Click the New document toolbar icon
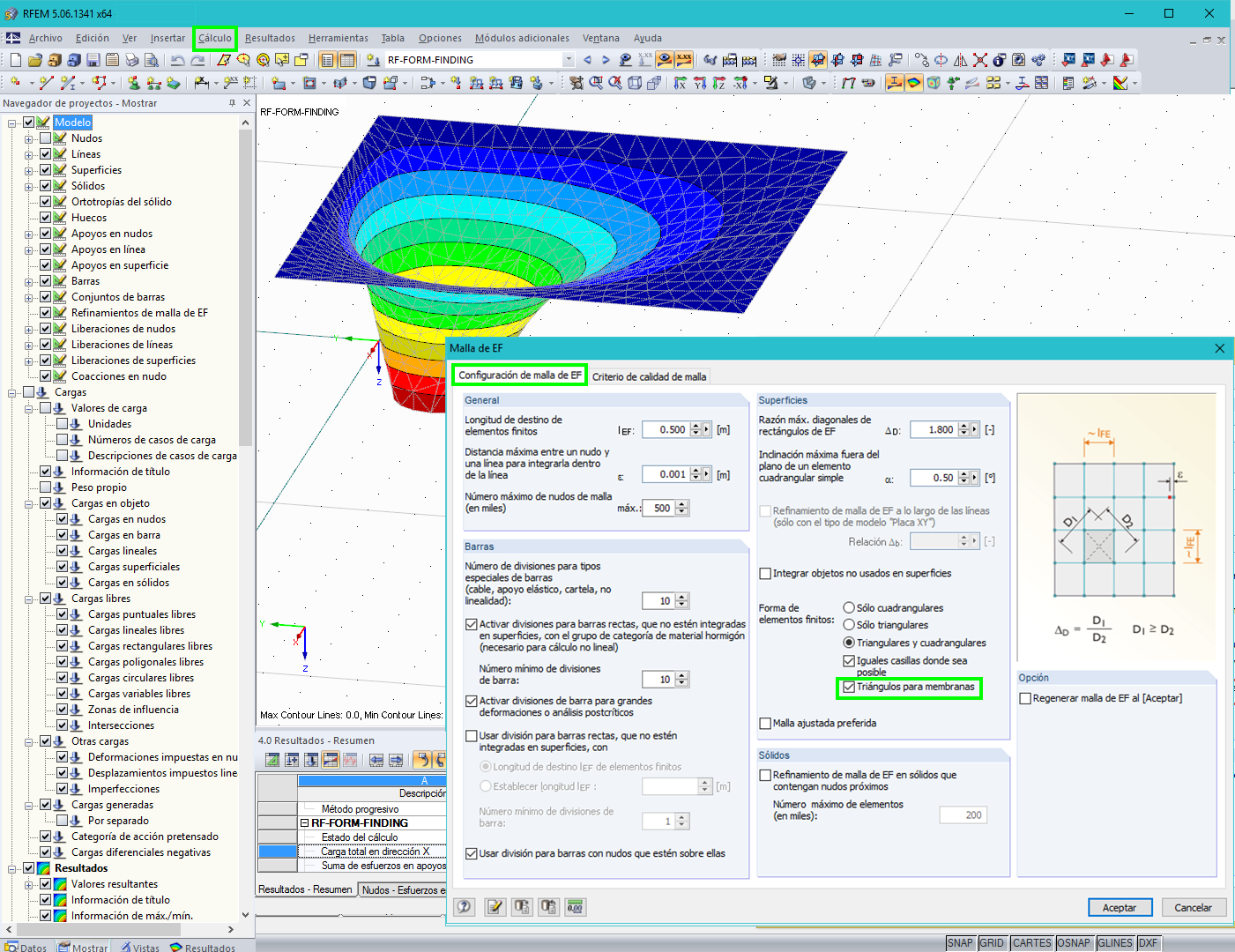This screenshot has height=952, width=1235. (x=15, y=60)
